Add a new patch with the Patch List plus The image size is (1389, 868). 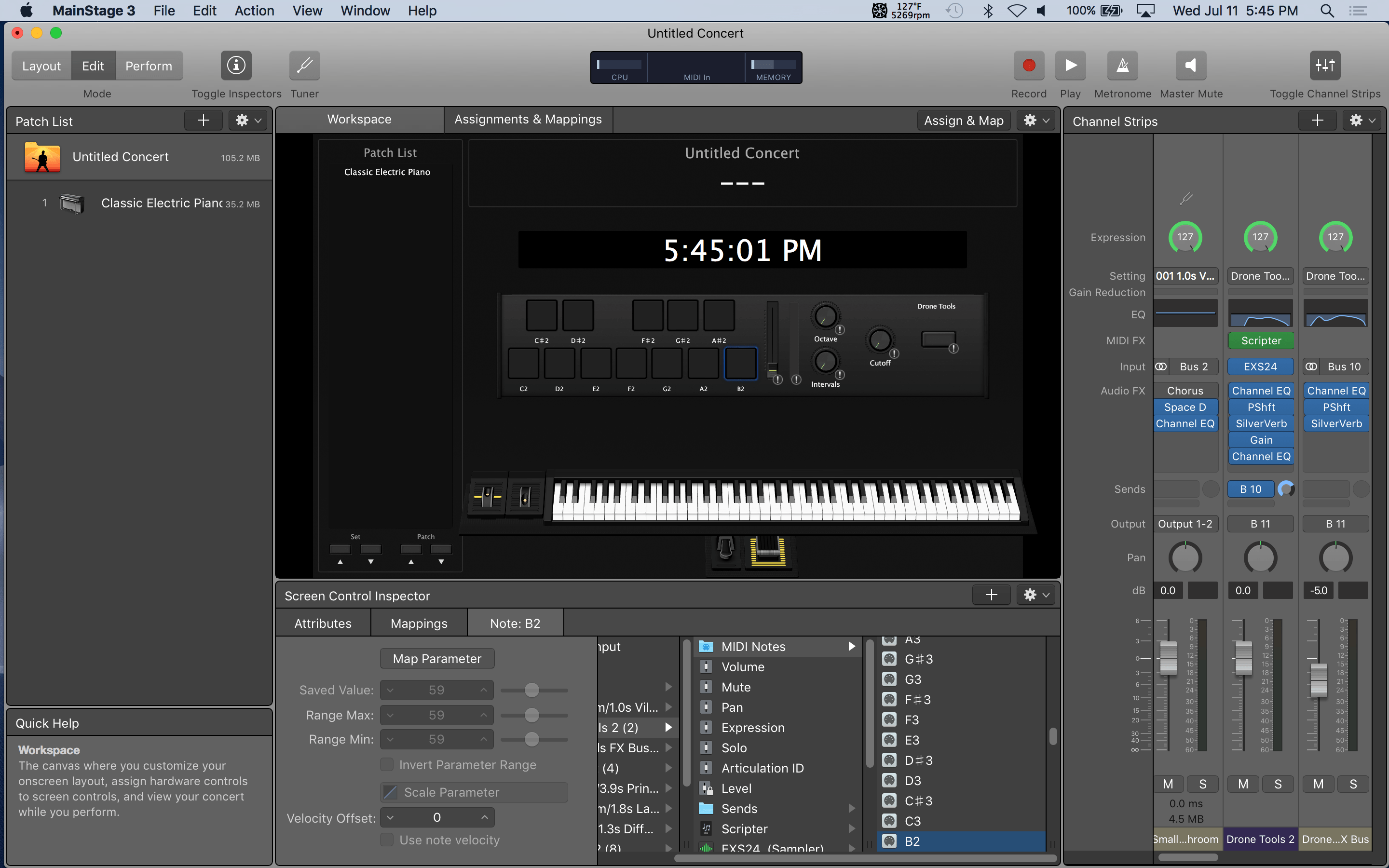coord(203,120)
